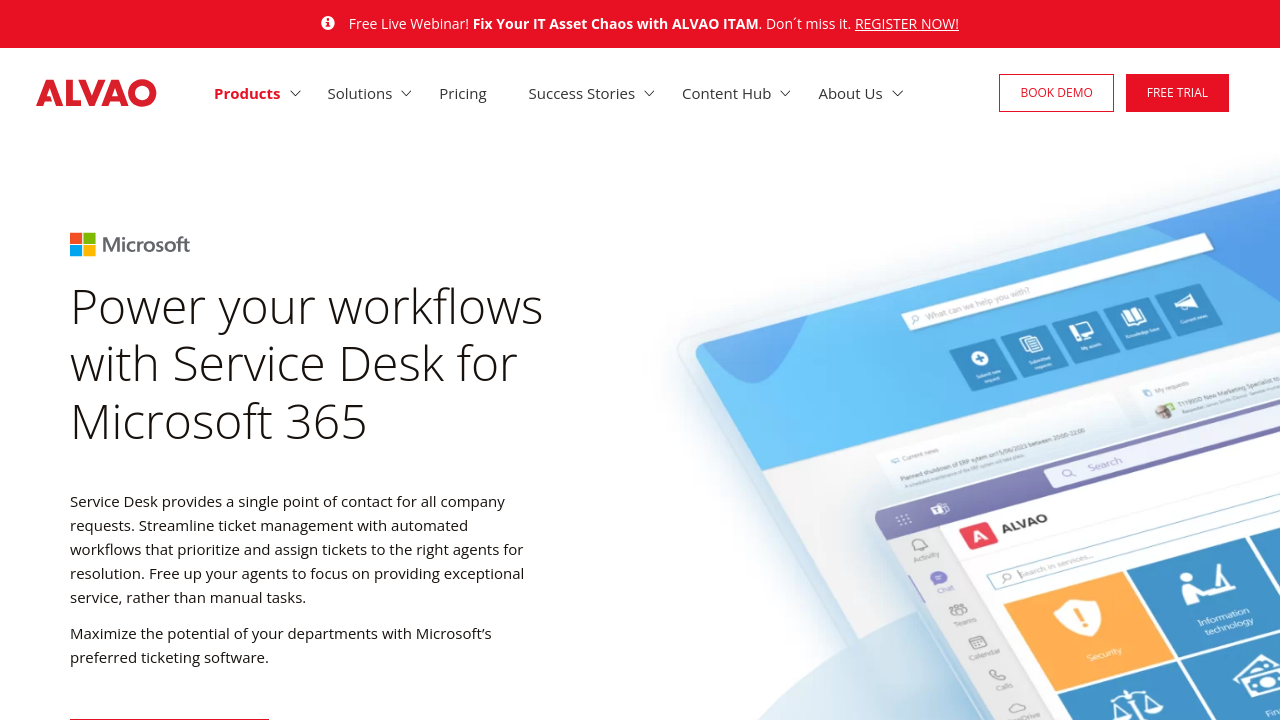
Task: Click the Microsoft logo above the headline
Action: click(x=130, y=245)
